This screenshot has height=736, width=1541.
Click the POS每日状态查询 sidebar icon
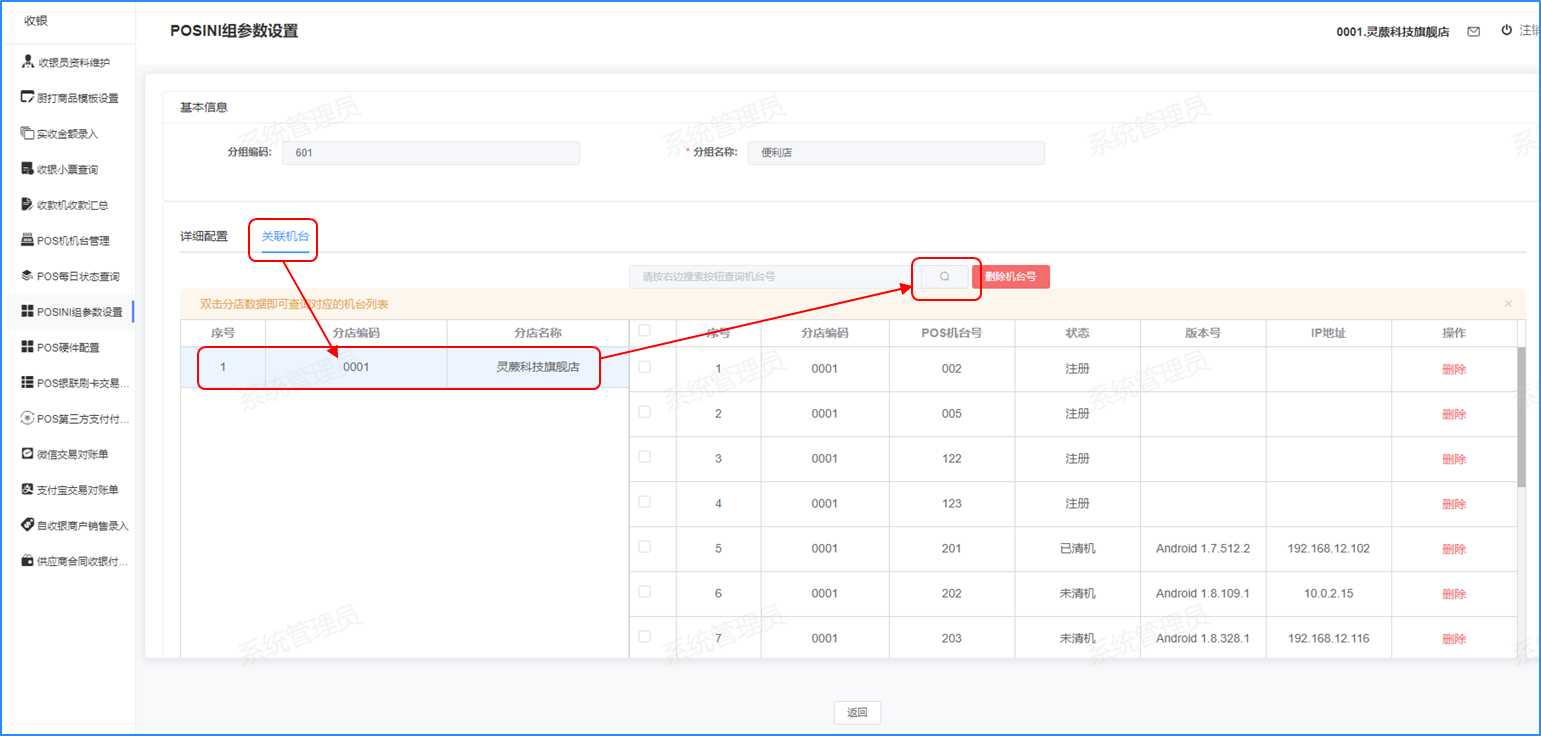[x=28, y=276]
